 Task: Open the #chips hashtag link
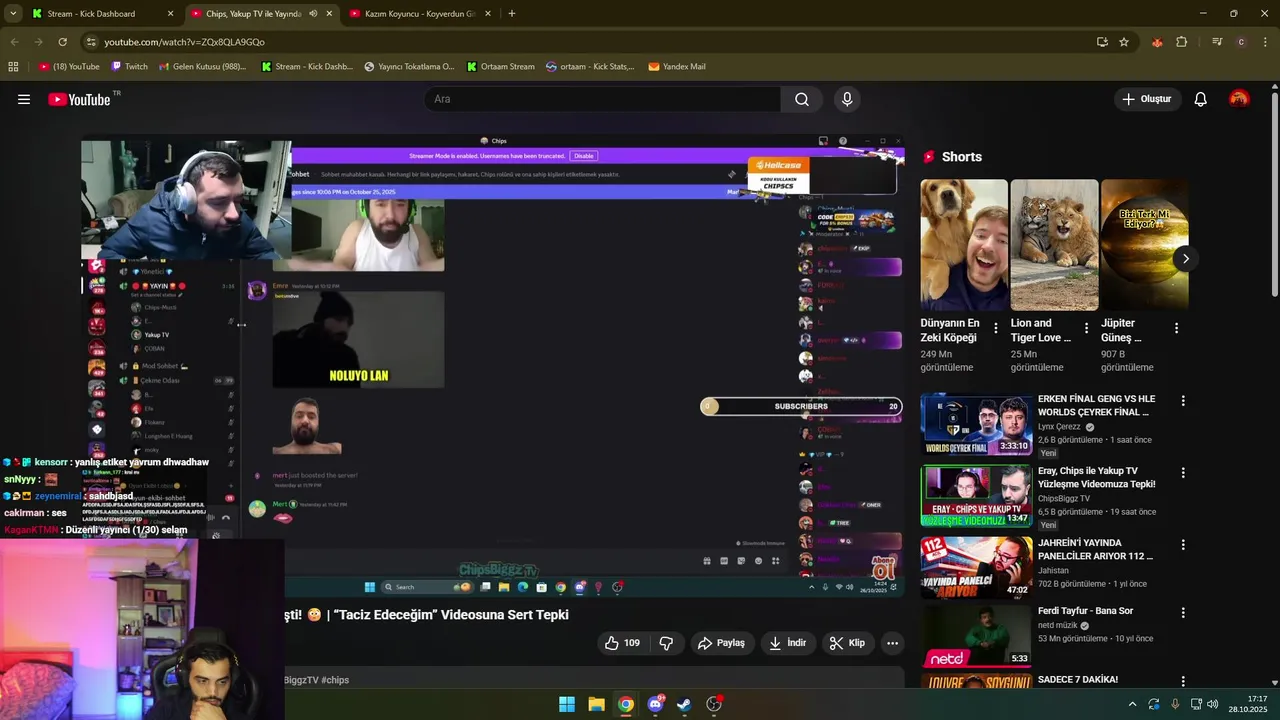(335, 680)
